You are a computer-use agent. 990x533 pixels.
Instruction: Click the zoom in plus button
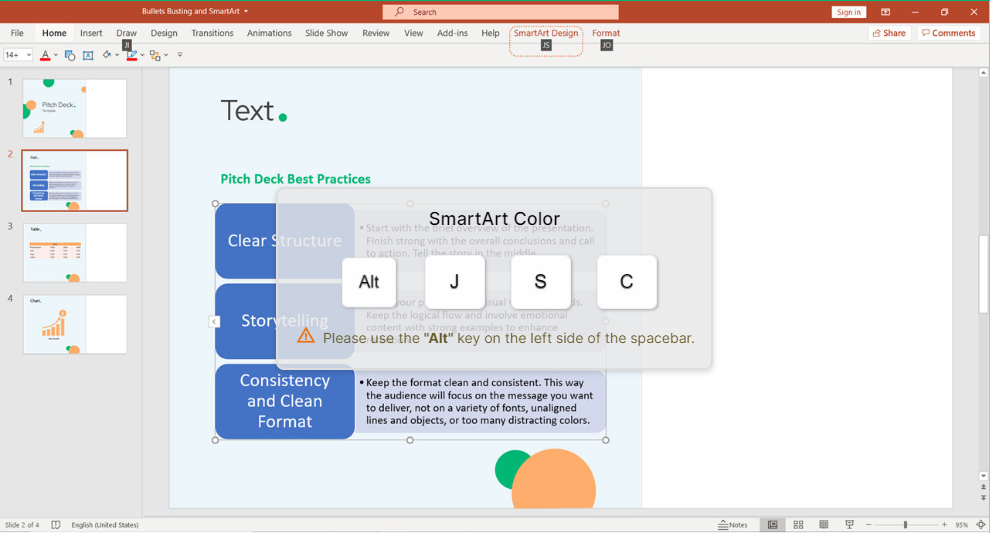tap(945, 525)
